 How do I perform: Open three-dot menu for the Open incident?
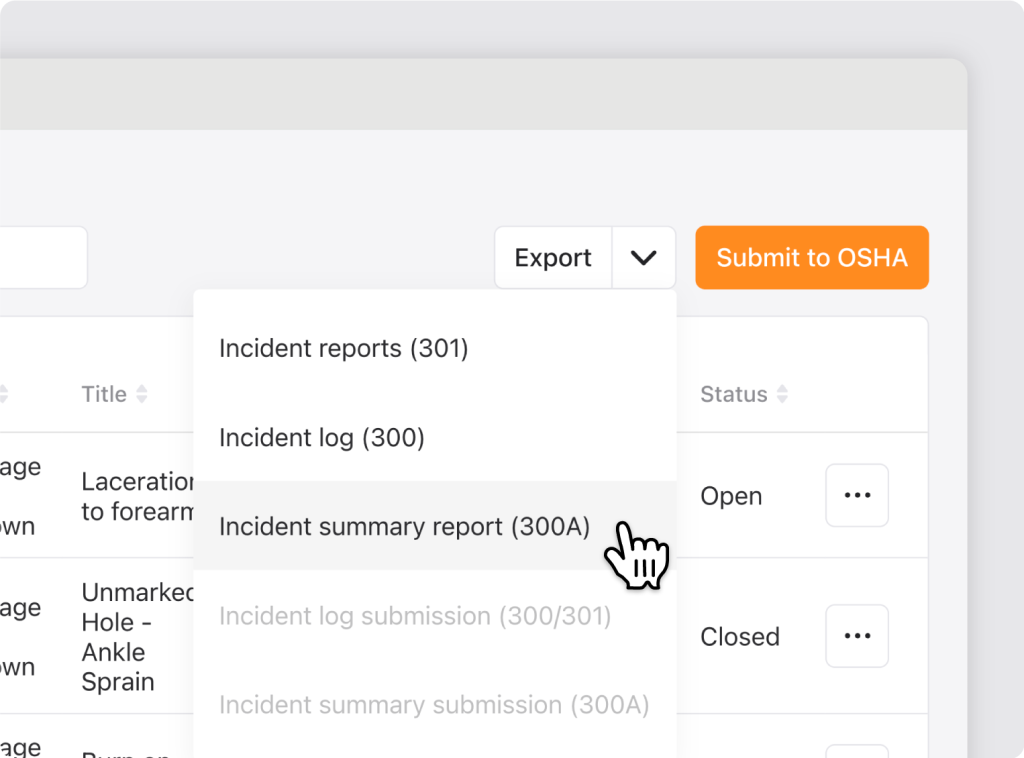[x=857, y=495]
